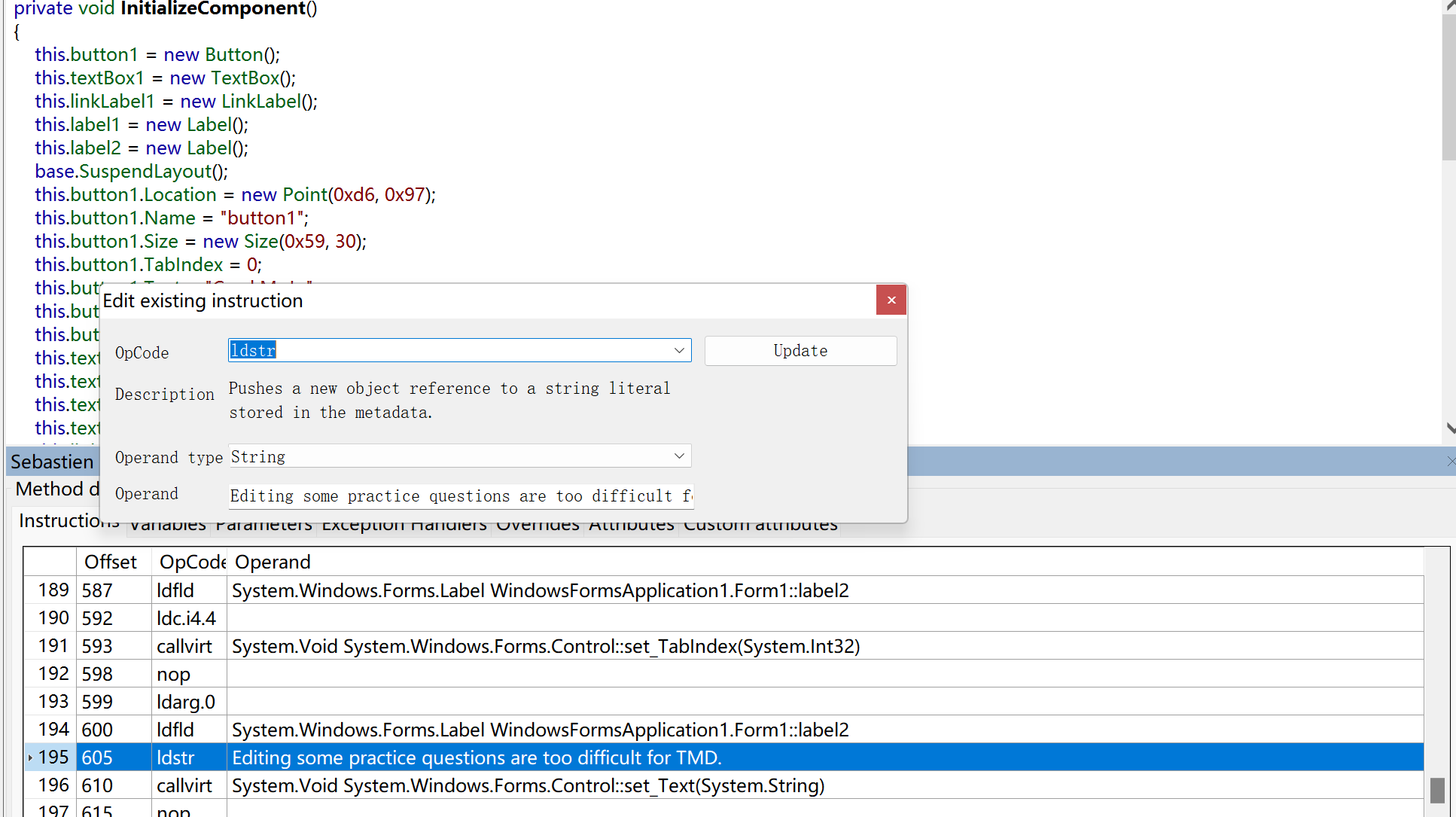Select instruction row 189 ldfld label2

[x=724, y=590]
